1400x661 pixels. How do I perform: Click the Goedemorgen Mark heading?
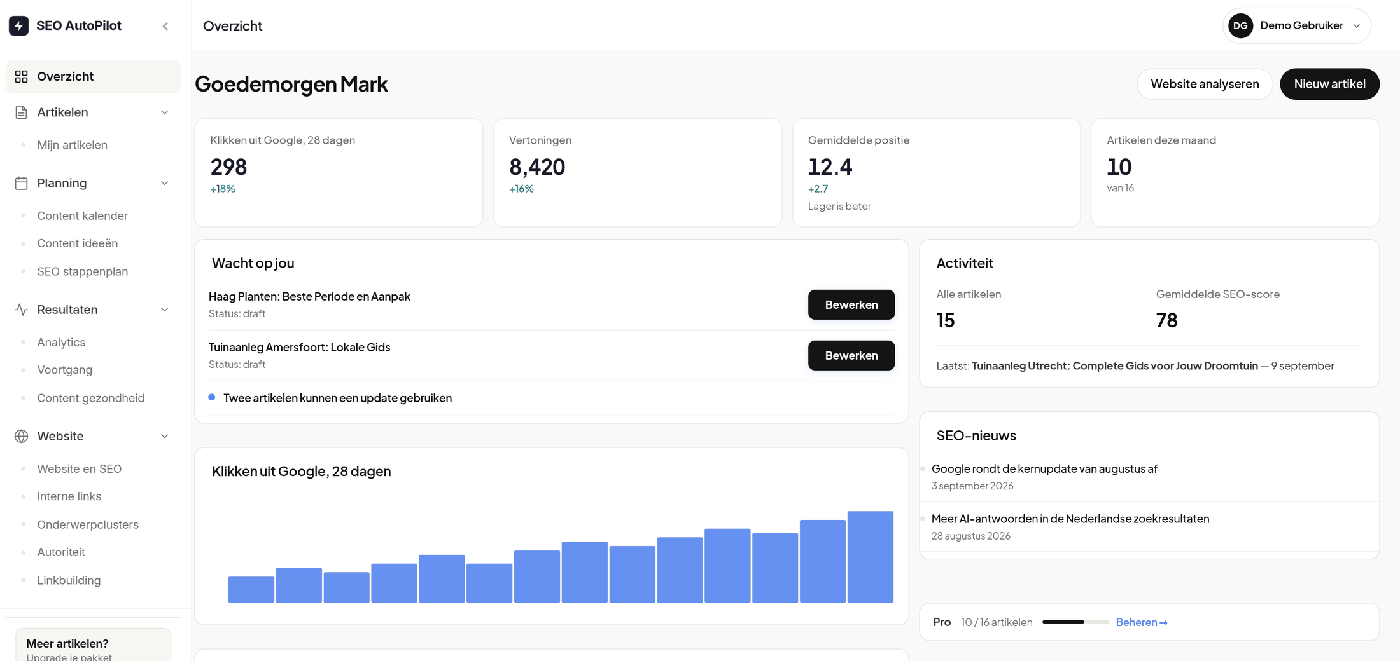(x=291, y=85)
